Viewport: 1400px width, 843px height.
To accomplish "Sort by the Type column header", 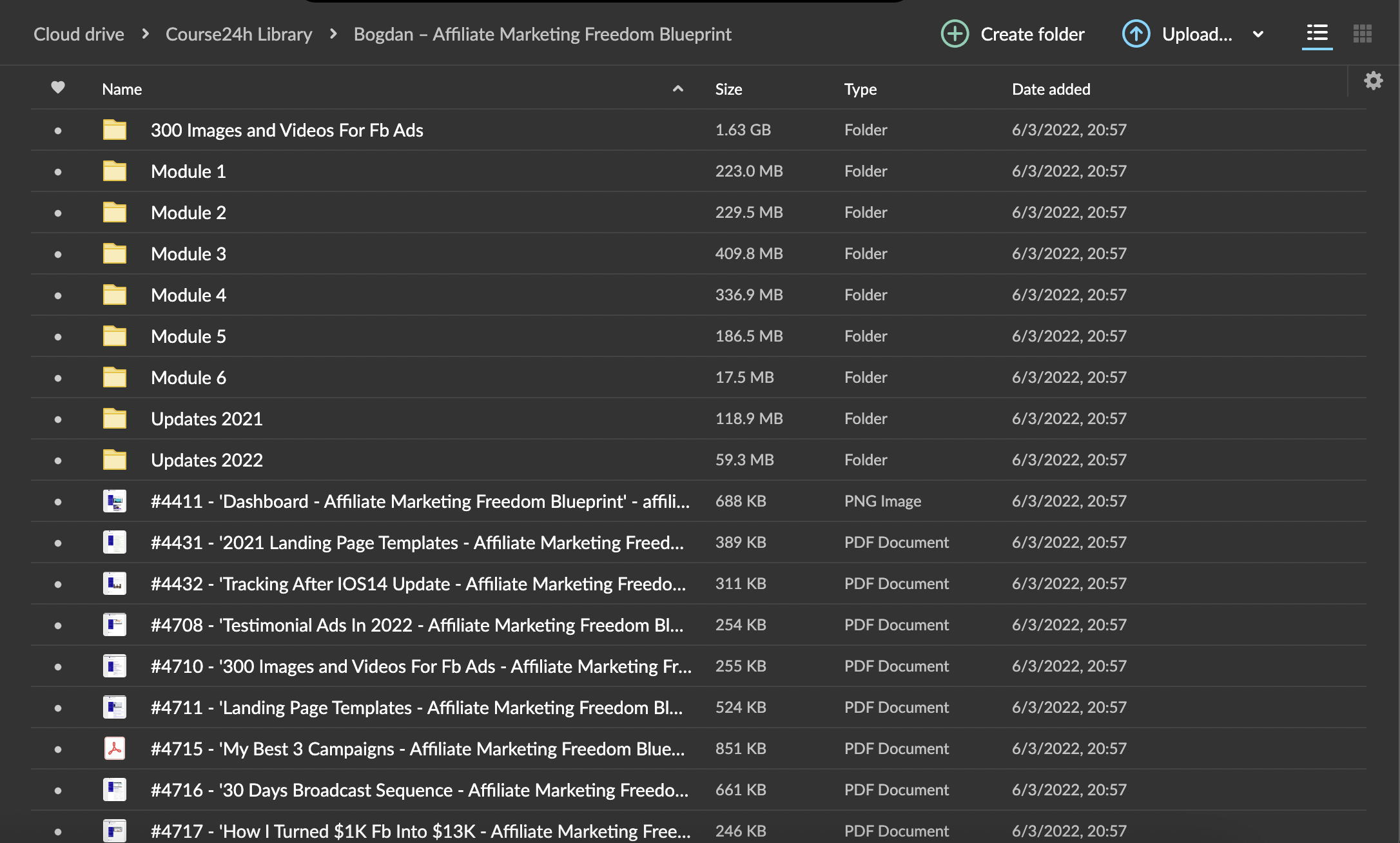I will click(860, 89).
